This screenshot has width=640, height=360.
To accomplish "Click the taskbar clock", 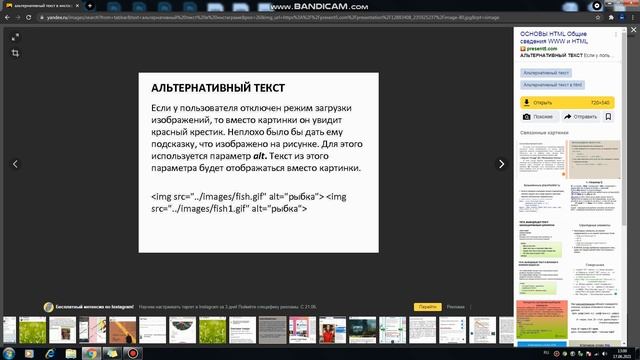I will click(x=622, y=353).
